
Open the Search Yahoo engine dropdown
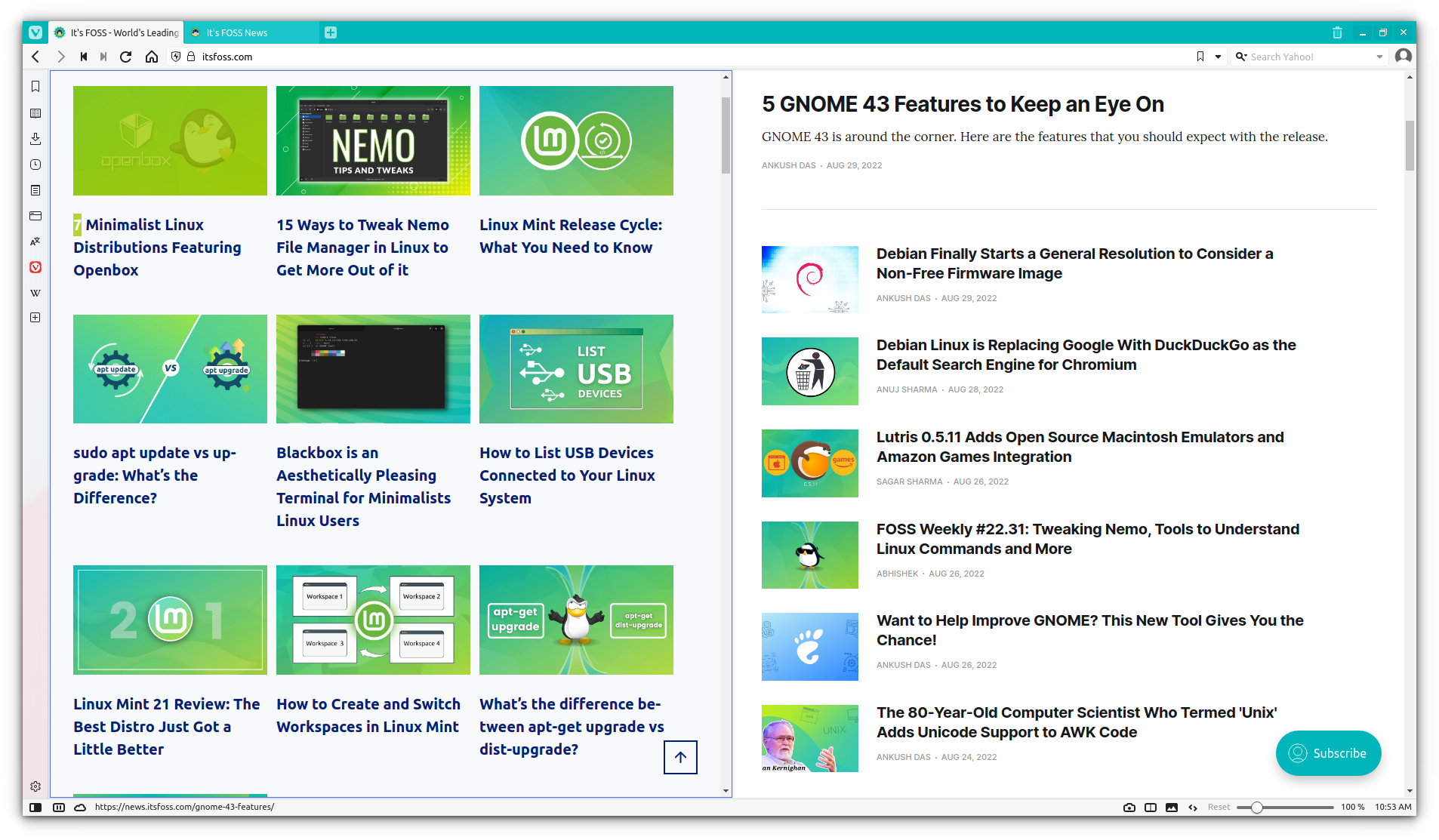[1242, 56]
